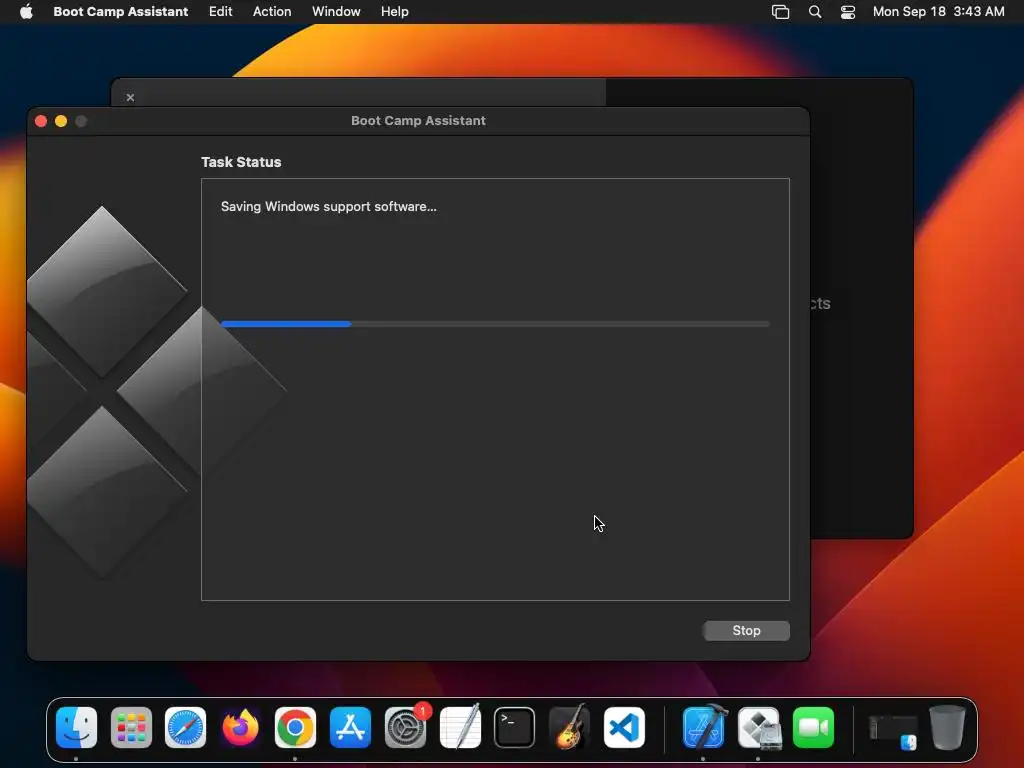Image resolution: width=1024 pixels, height=768 pixels.
Task: Open Spotlight search
Action: pos(814,12)
